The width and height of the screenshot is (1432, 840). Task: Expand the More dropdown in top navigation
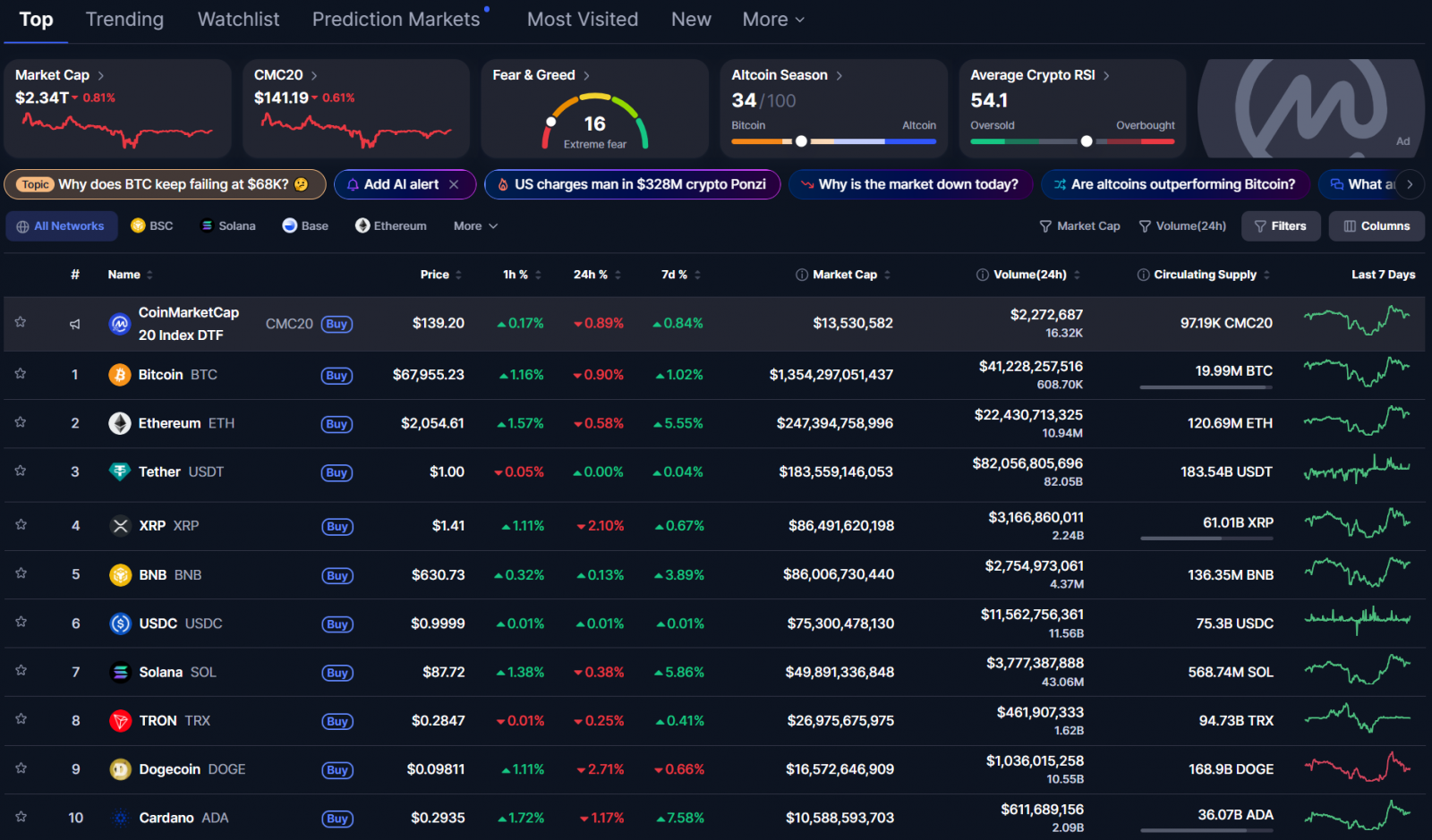click(x=772, y=20)
